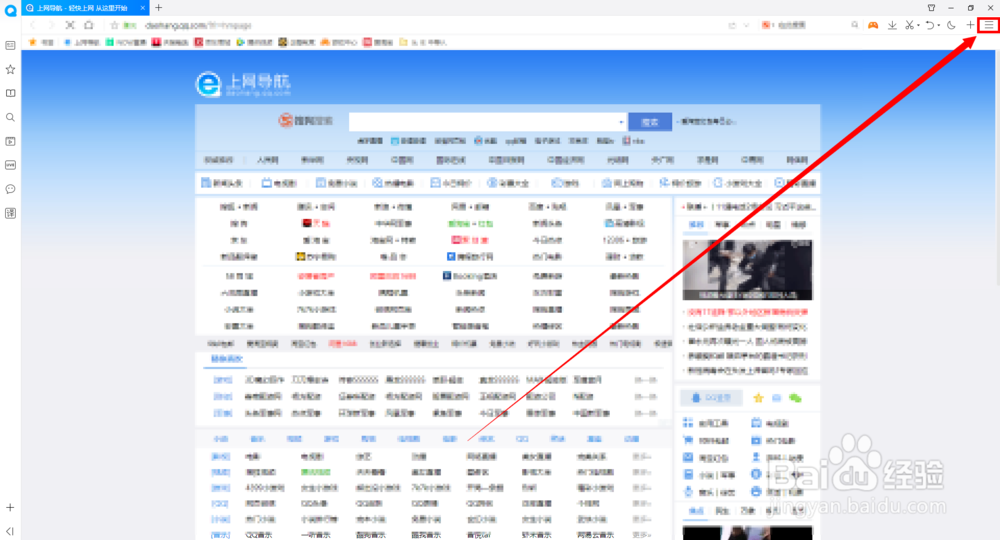Viewport: 1000px width, 540px height.
Task: Click the blue 搜索 search button
Action: (x=650, y=121)
